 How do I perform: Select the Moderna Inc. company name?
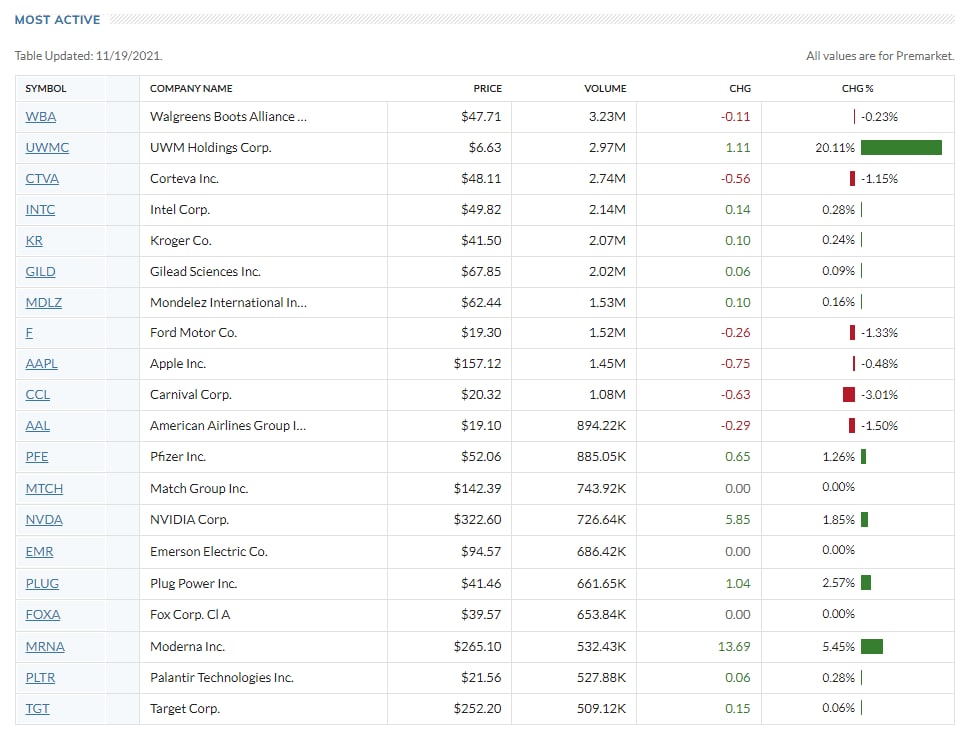(x=188, y=646)
